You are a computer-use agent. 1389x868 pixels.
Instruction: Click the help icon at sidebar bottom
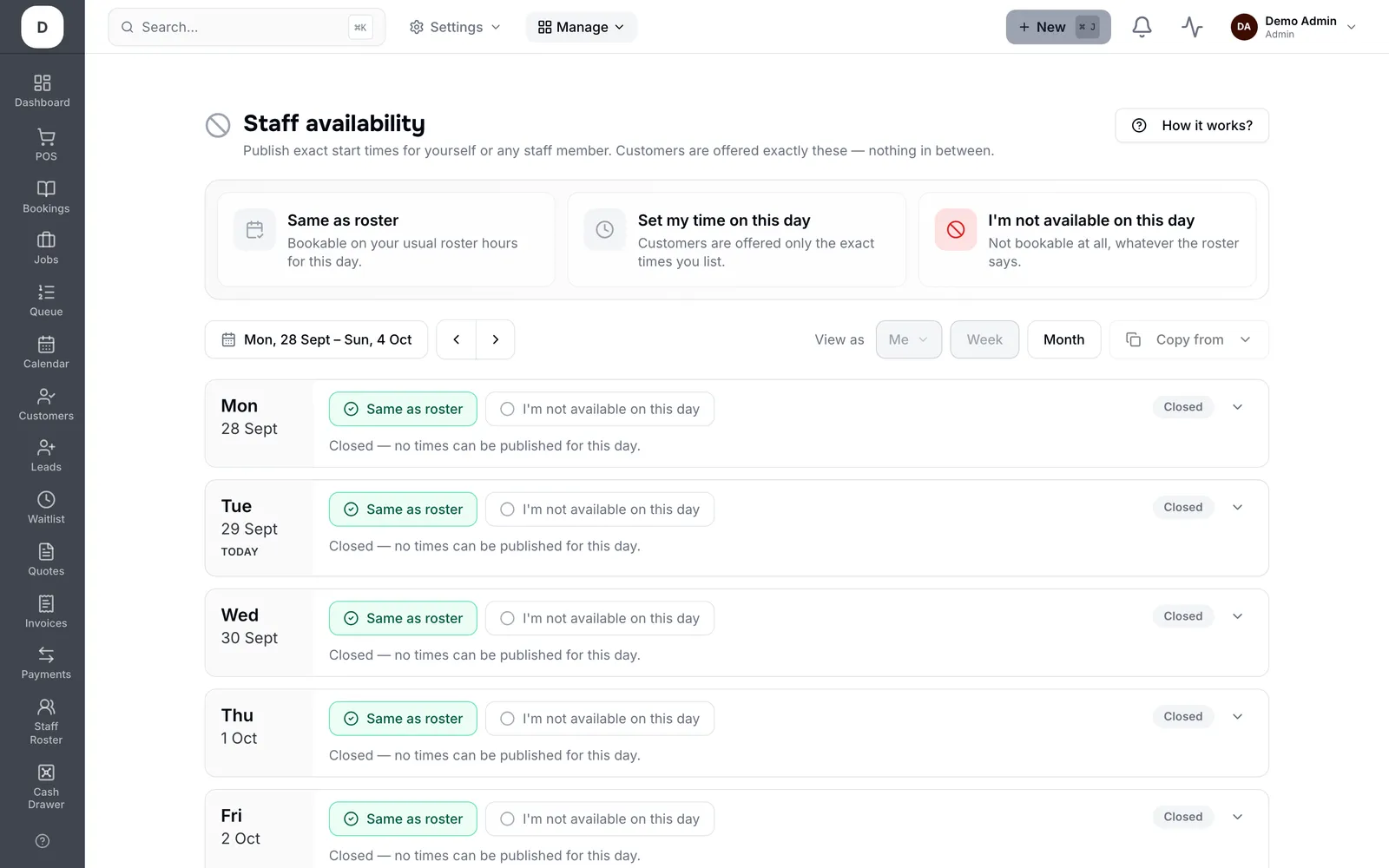coord(43,840)
